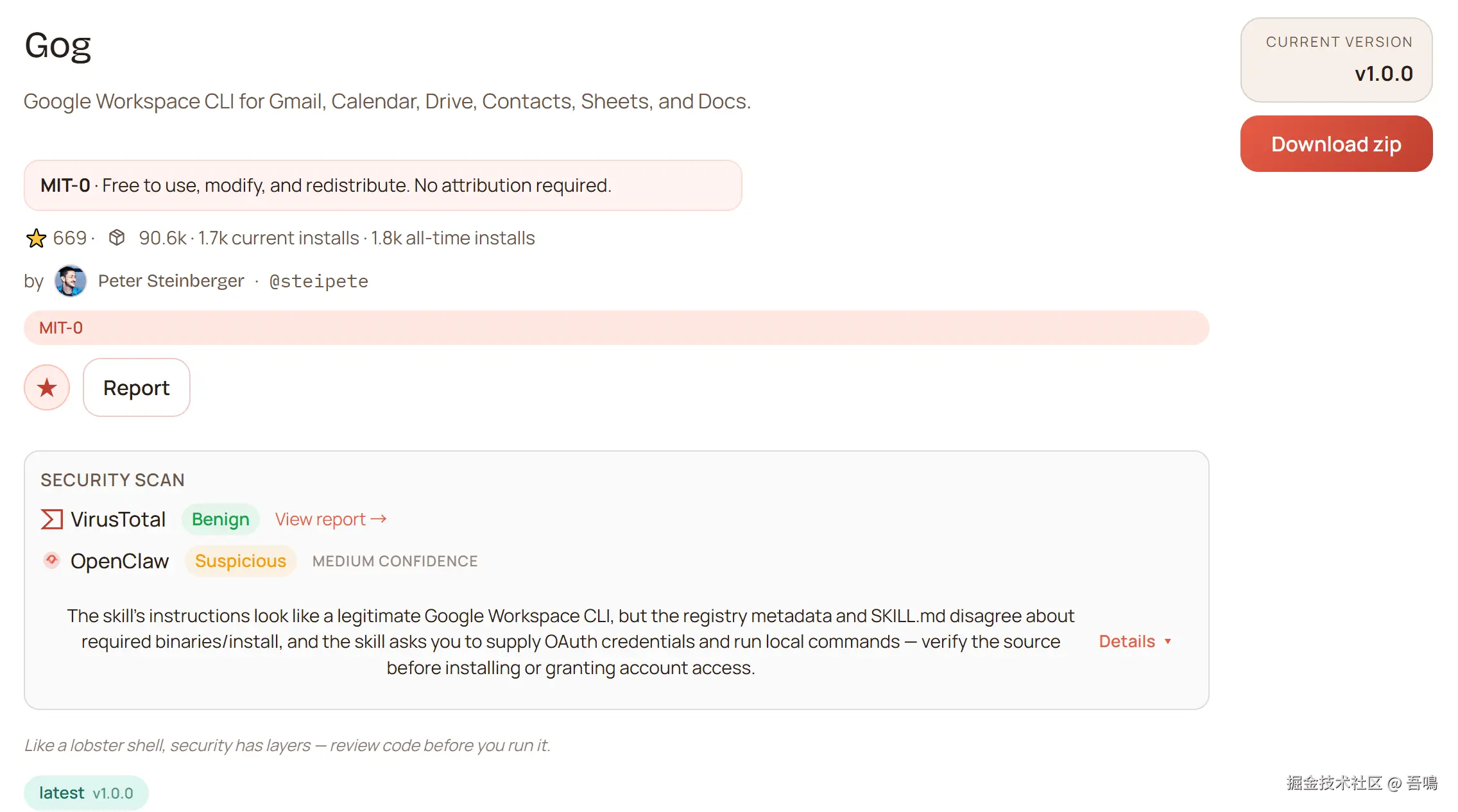Screen dimensions: 1458x812
Task: Open Peter Steinberger's avatar picture
Action: point(71,281)
